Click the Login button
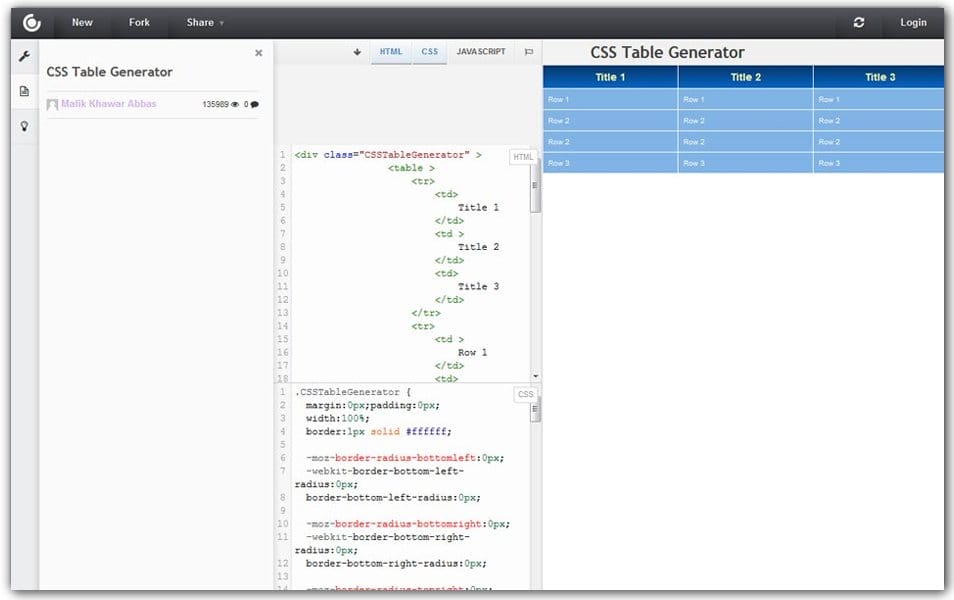This screenshot has height=600, width=954. click(x=913, y=22)
